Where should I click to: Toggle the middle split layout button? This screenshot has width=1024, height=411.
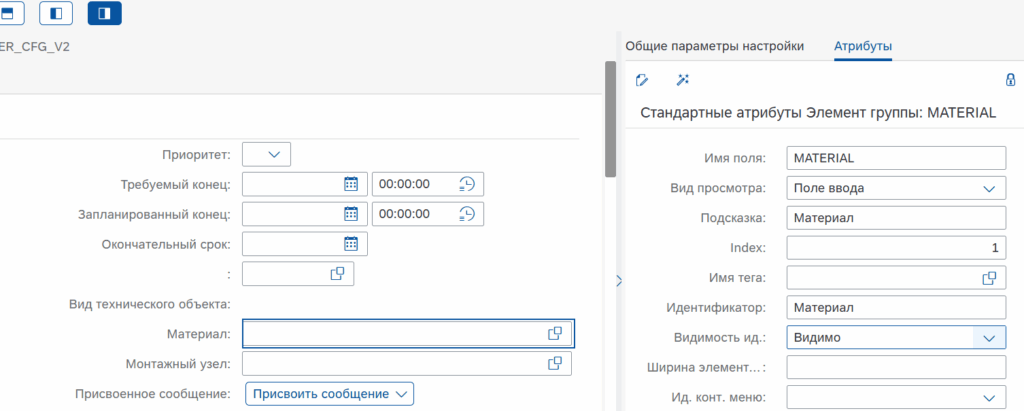pos(56,13)
